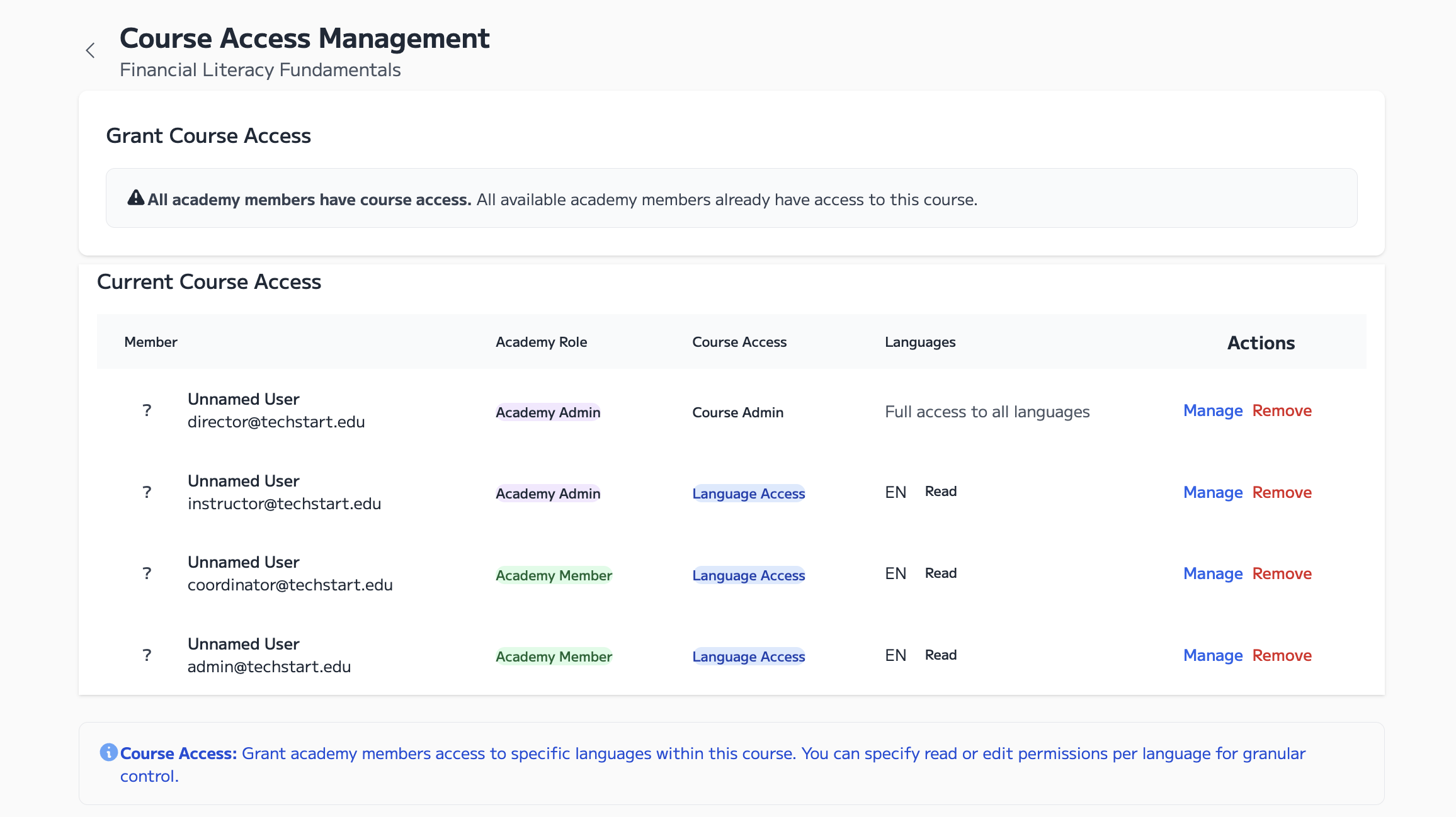Remove access for director@techstart.edu
The width and height of the screenshot is (1456, 817).
[x=1282, y=410]
